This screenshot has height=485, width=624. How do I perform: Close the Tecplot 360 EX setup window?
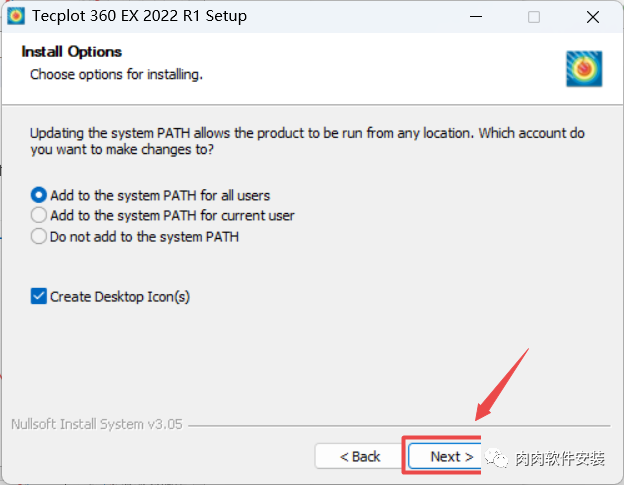[x=593, y=17]
